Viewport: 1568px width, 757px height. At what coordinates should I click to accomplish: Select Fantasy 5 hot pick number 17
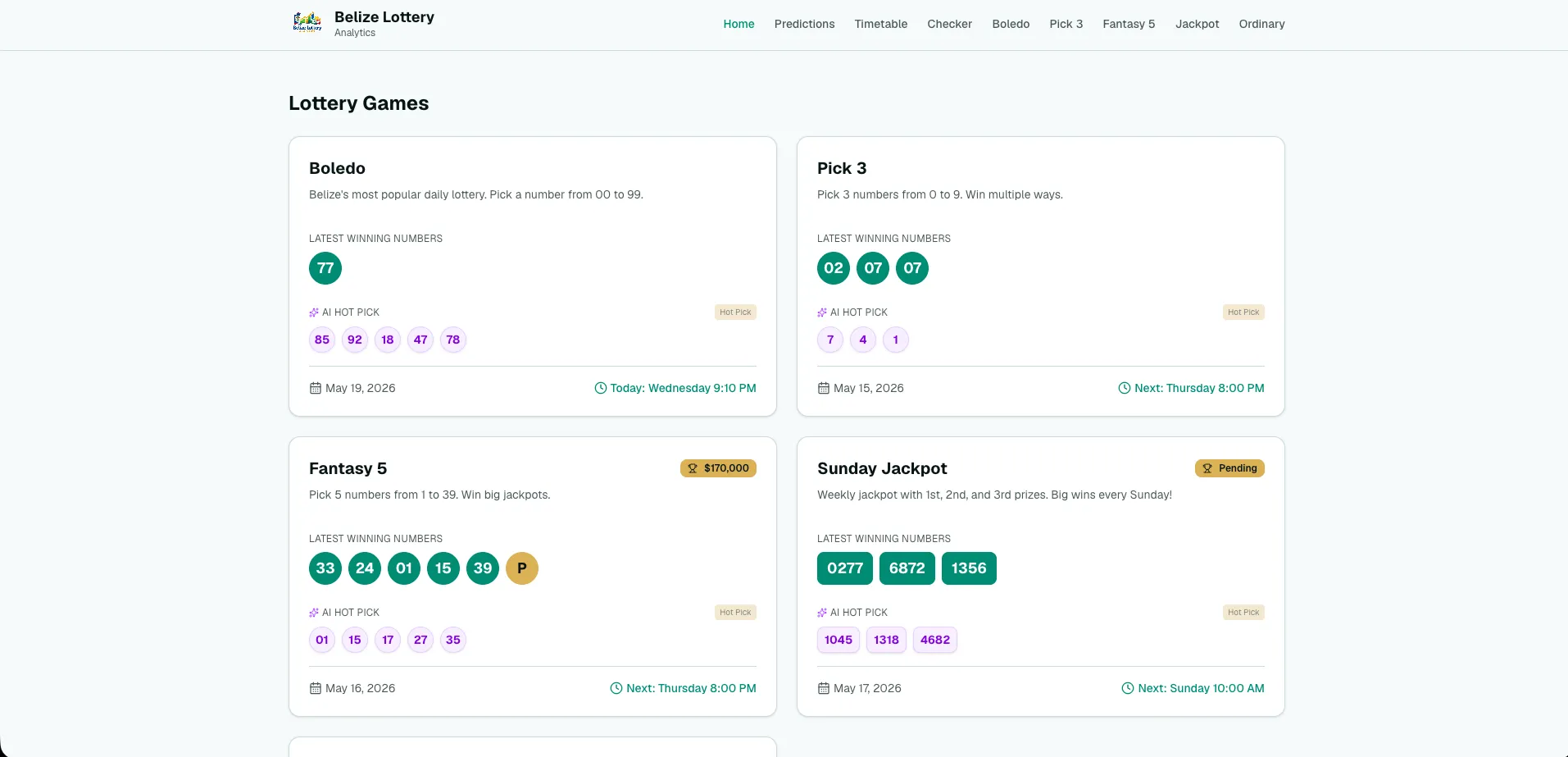coord(388,640)
